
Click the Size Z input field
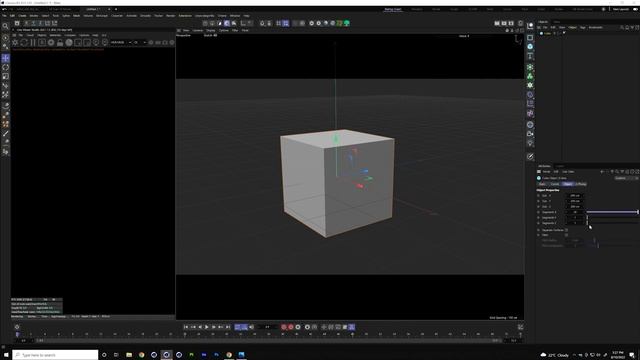click(x=575, y=207)
